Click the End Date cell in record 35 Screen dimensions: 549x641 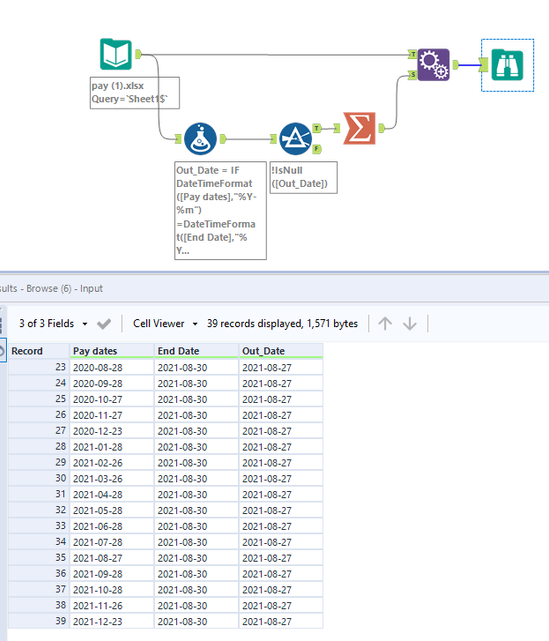[197, 558]
